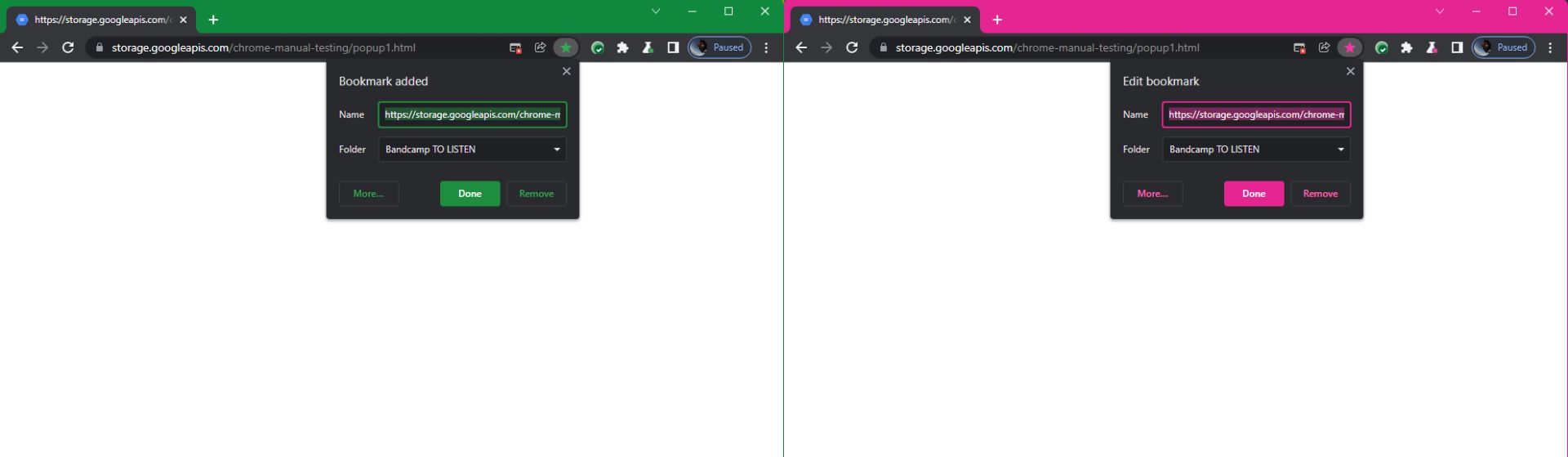Image resolution: width=1568 pixels, height=457 pixels.
Task: Select the storage.googleapis.com tab in green window
Action: (101, 20)
